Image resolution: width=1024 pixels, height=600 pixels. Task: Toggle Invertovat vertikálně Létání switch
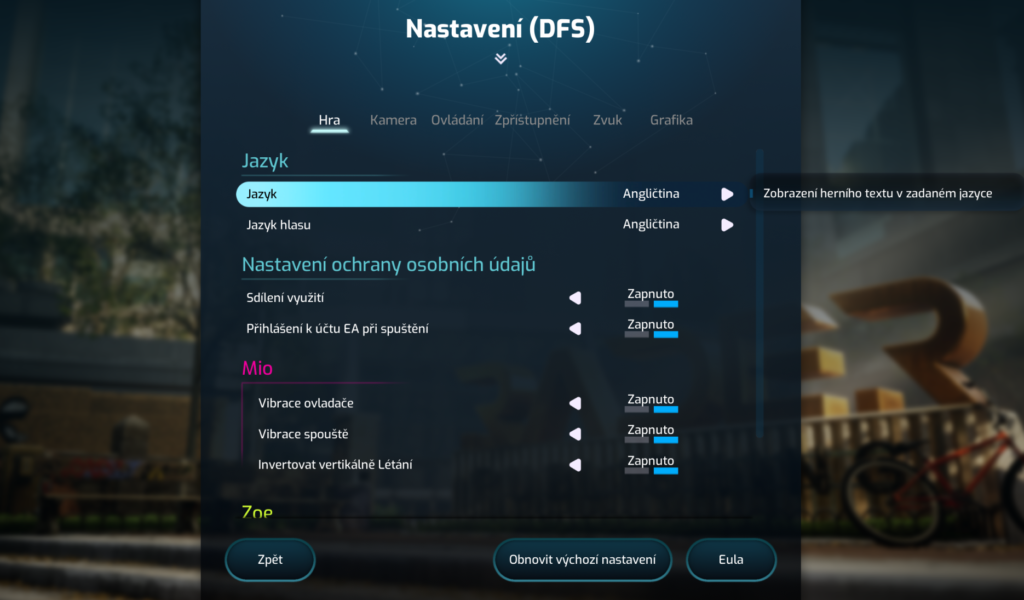651,471
